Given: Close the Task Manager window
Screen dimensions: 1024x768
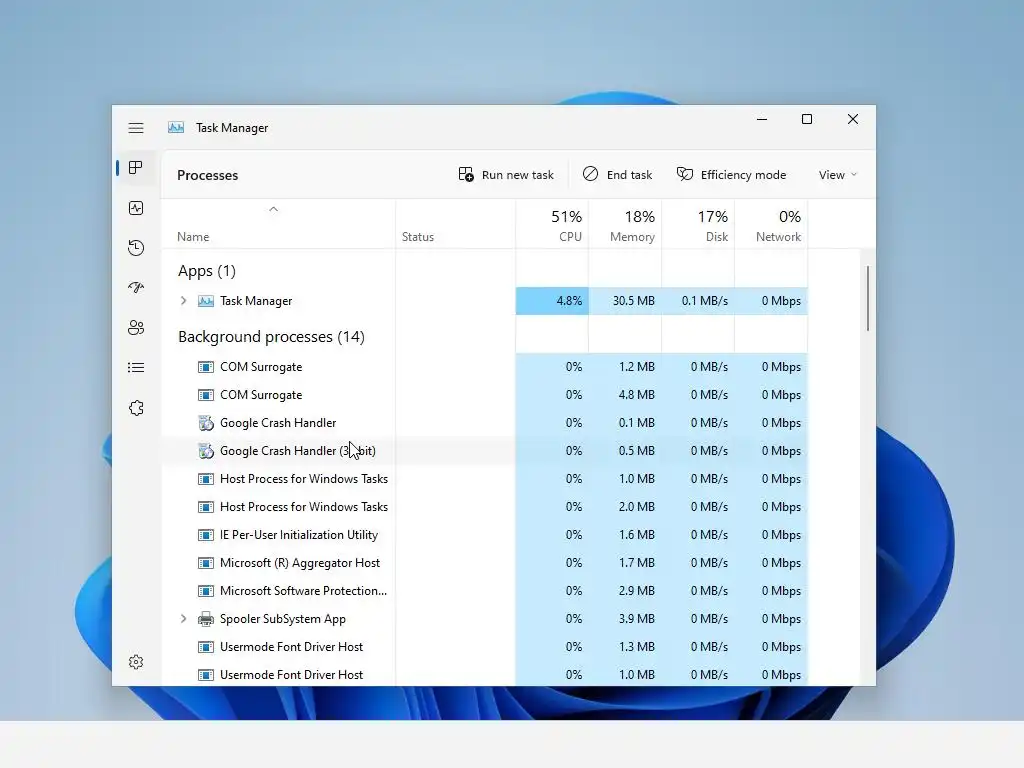Looking at the screenshot, I should click(x=853, y=120).
